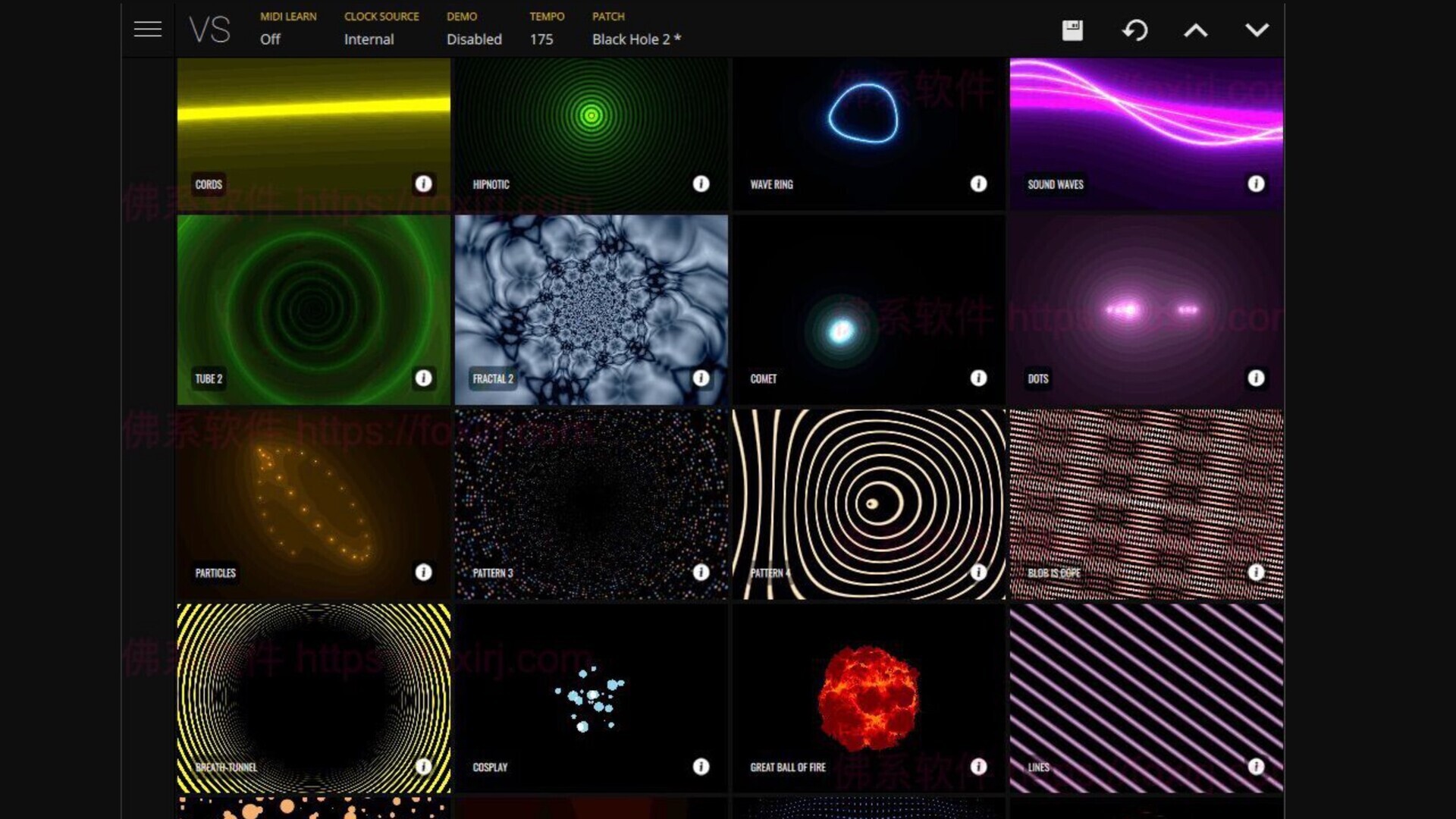Save patch with floppy disk icon
Screen dimensions: 1456x819
point(1072,30)
